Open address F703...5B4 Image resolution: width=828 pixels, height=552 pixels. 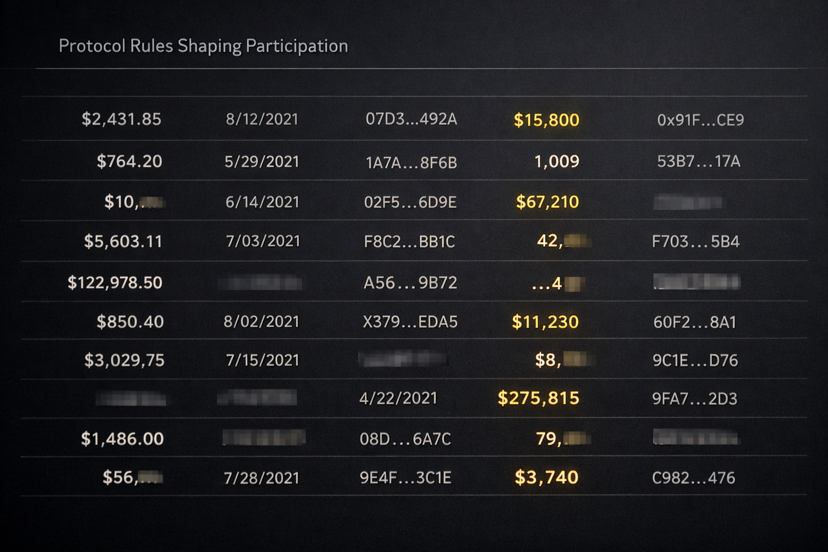(696, 242)
